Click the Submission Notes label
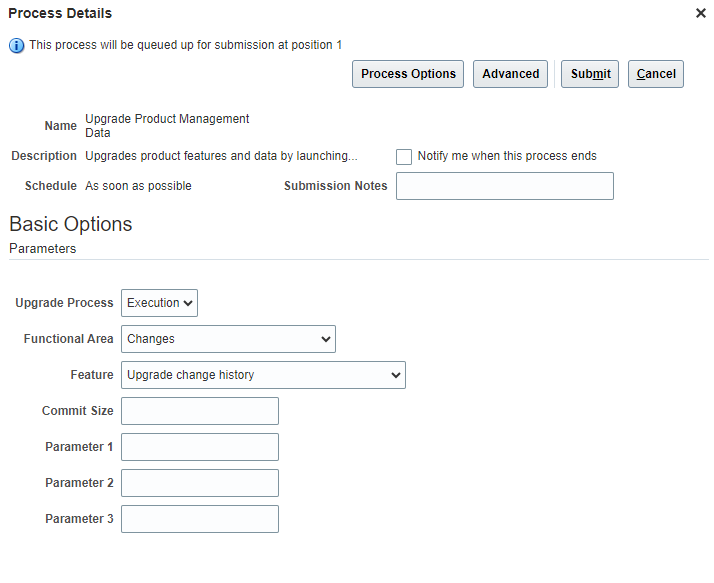 tap(335, 186)
